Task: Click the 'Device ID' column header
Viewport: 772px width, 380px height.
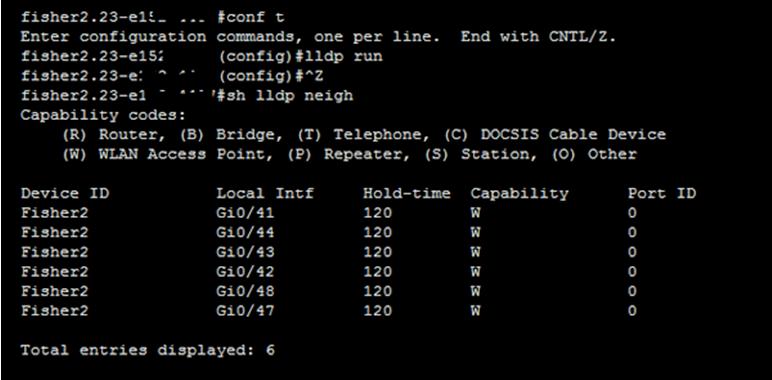Action: tap(64, 193)
